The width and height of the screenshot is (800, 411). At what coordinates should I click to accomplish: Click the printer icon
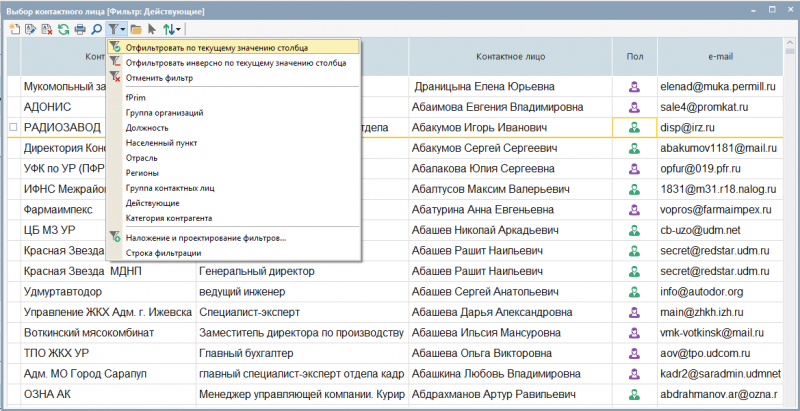point(80,30)
